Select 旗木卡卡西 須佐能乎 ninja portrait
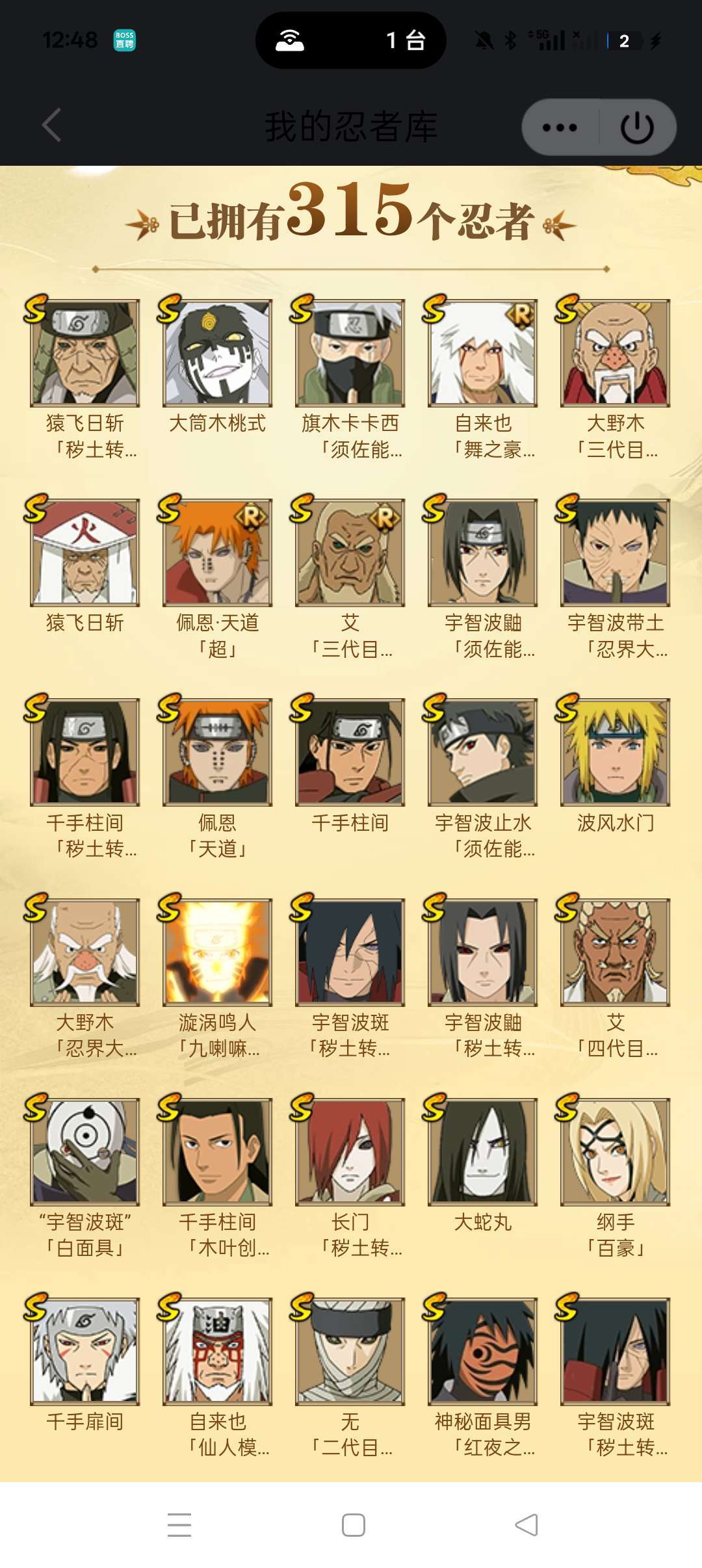The width and height of the screenshot is (702, 1568). (350, 352)
